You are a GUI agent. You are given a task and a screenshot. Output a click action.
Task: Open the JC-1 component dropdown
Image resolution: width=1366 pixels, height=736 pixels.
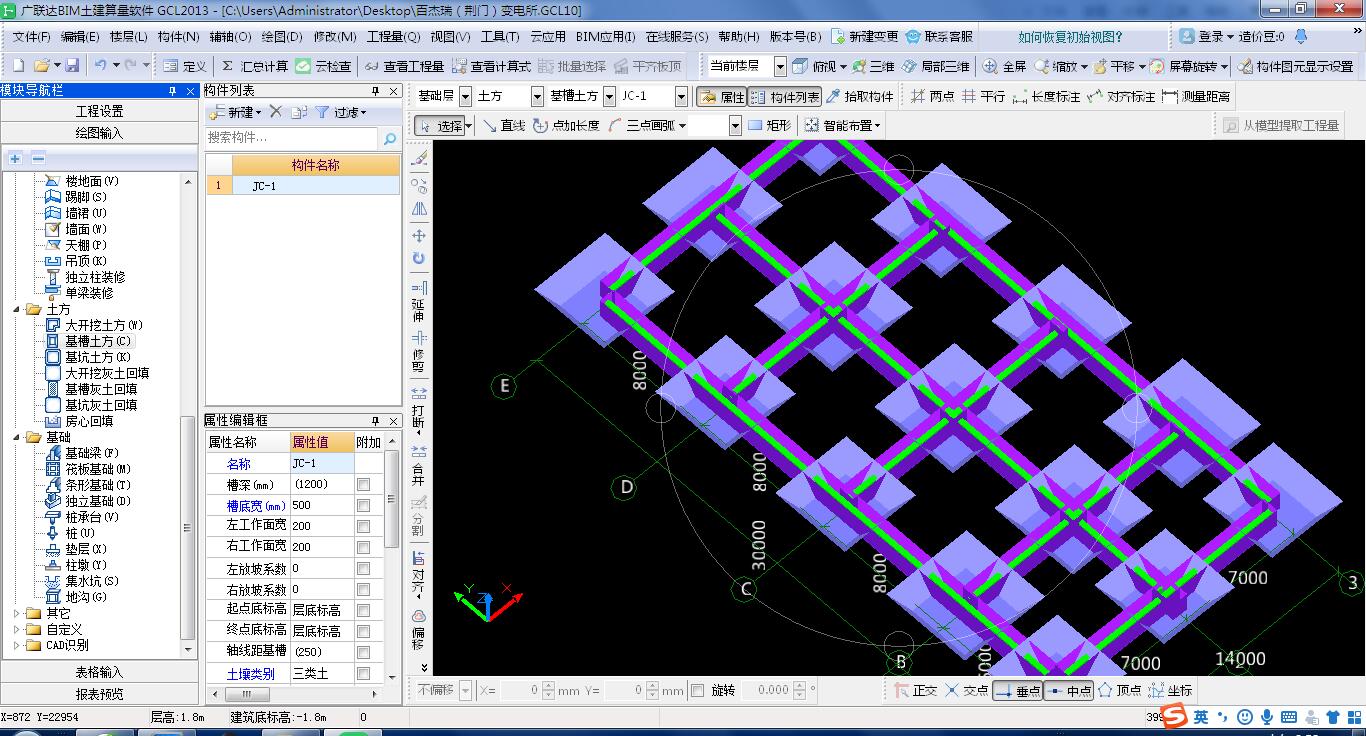681,97
